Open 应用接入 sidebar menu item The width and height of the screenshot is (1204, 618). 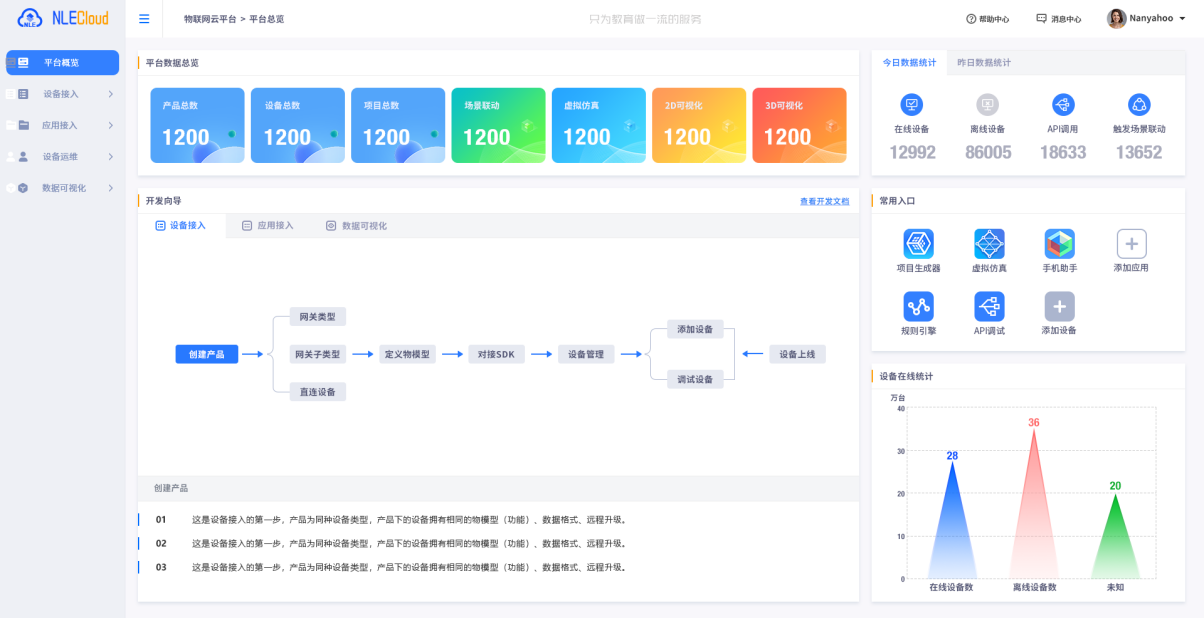[x=62, y=125]
